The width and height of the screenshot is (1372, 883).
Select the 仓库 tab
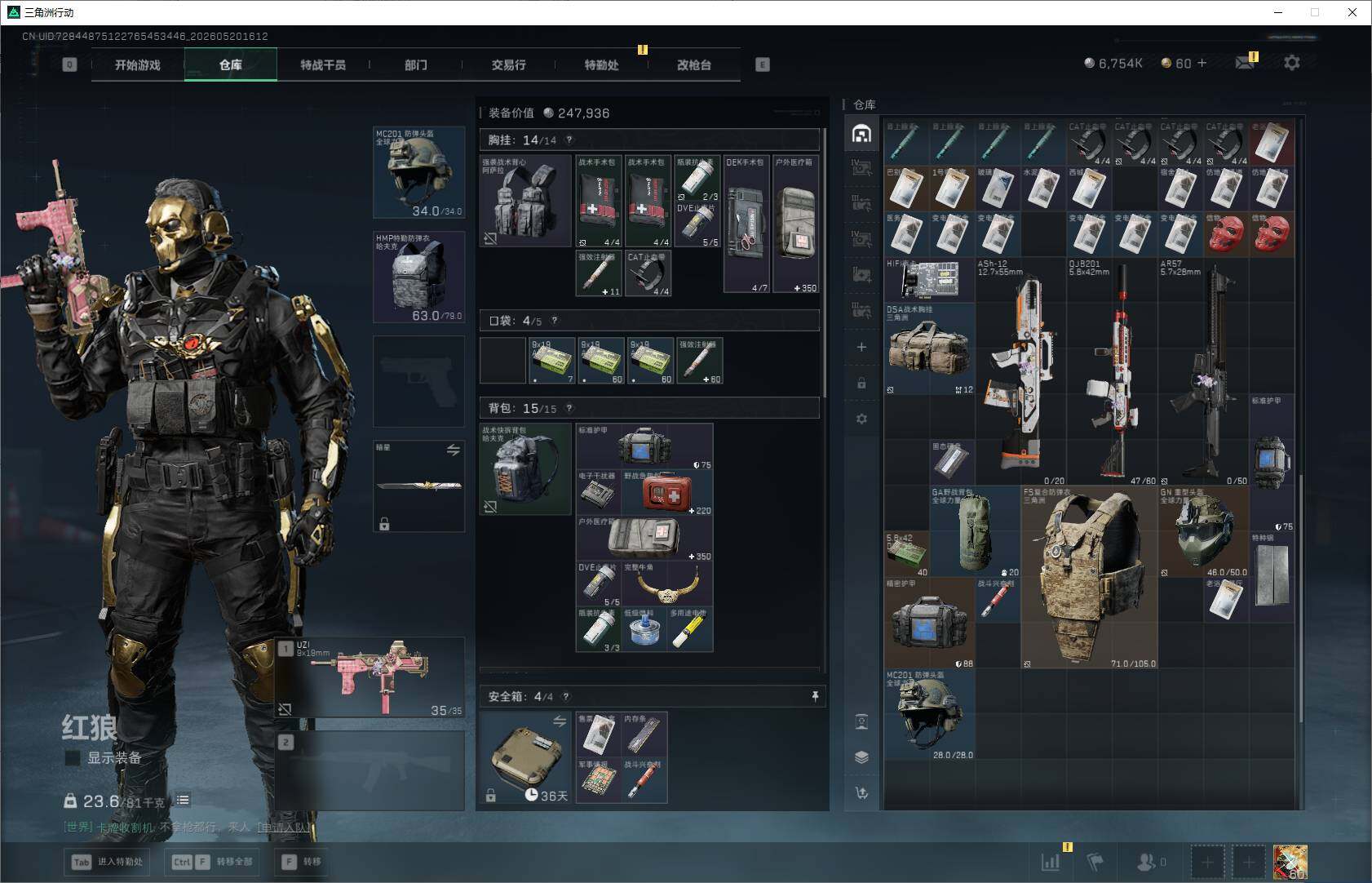click(231, 64)
